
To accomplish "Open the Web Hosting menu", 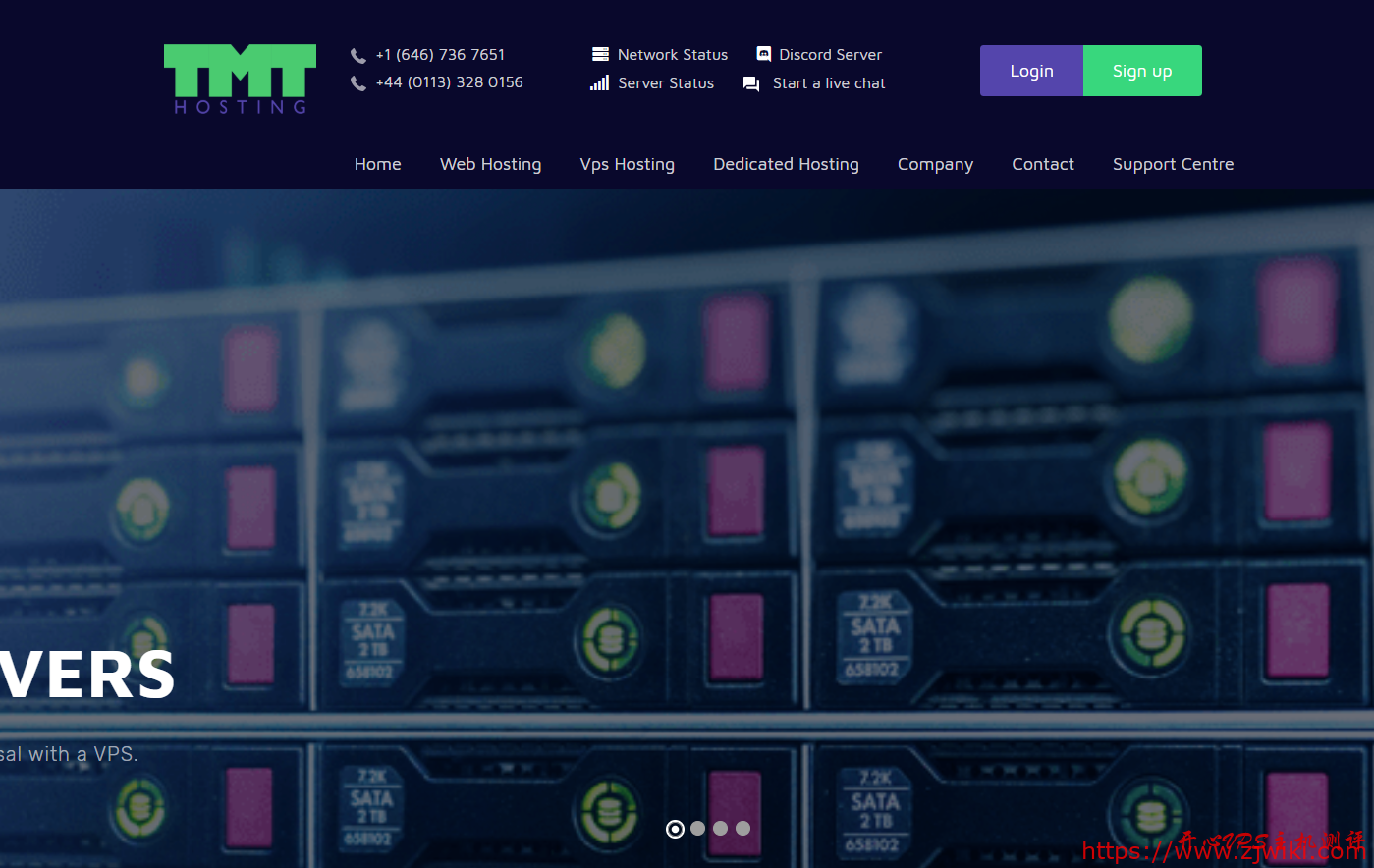I will pos(490,164).
